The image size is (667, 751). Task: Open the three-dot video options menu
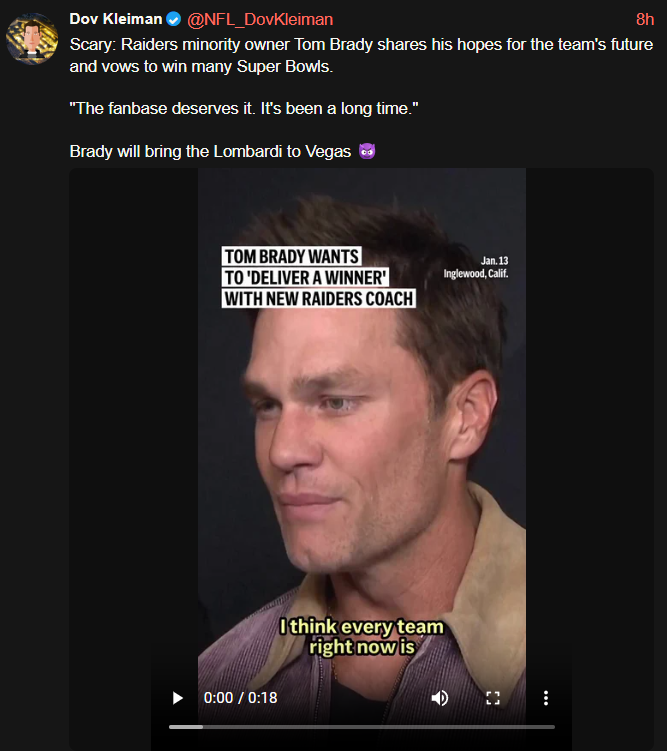pos(545,698)
